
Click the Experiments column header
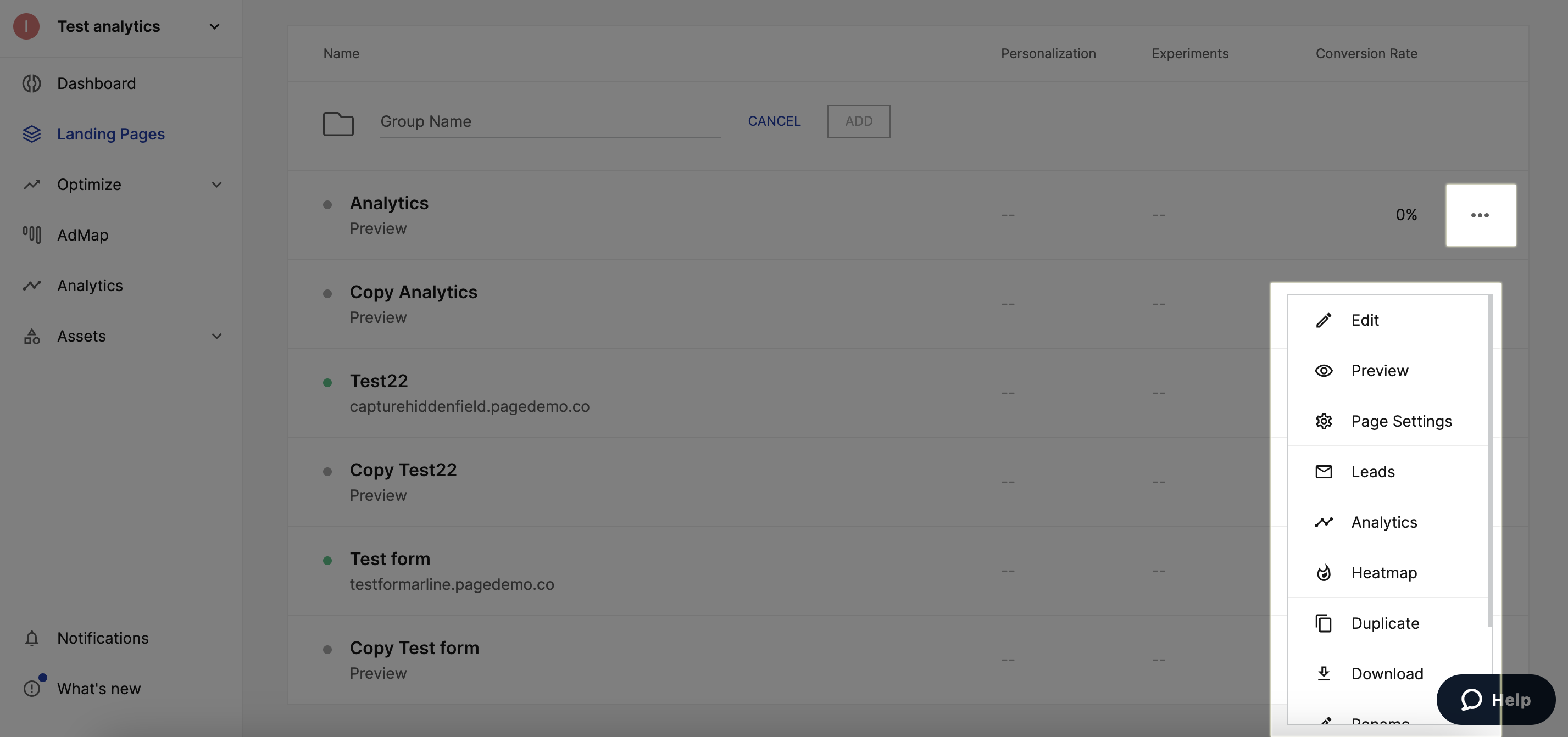pos(1190,54)
